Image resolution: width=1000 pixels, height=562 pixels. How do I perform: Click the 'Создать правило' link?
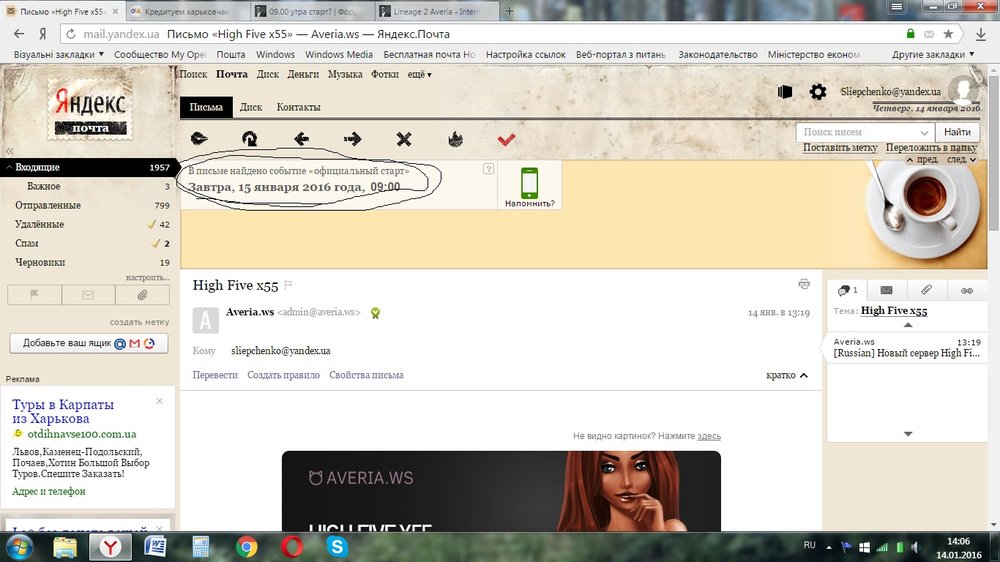click(283, 375)
